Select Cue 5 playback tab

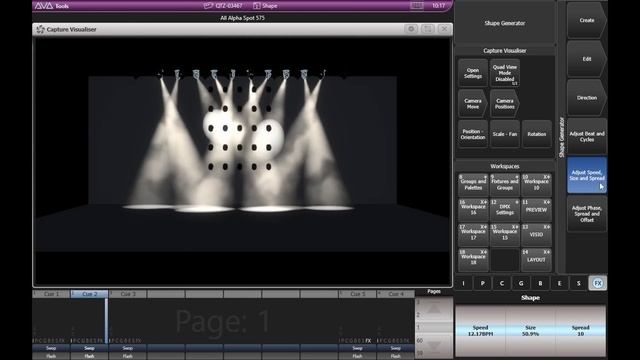358,294
